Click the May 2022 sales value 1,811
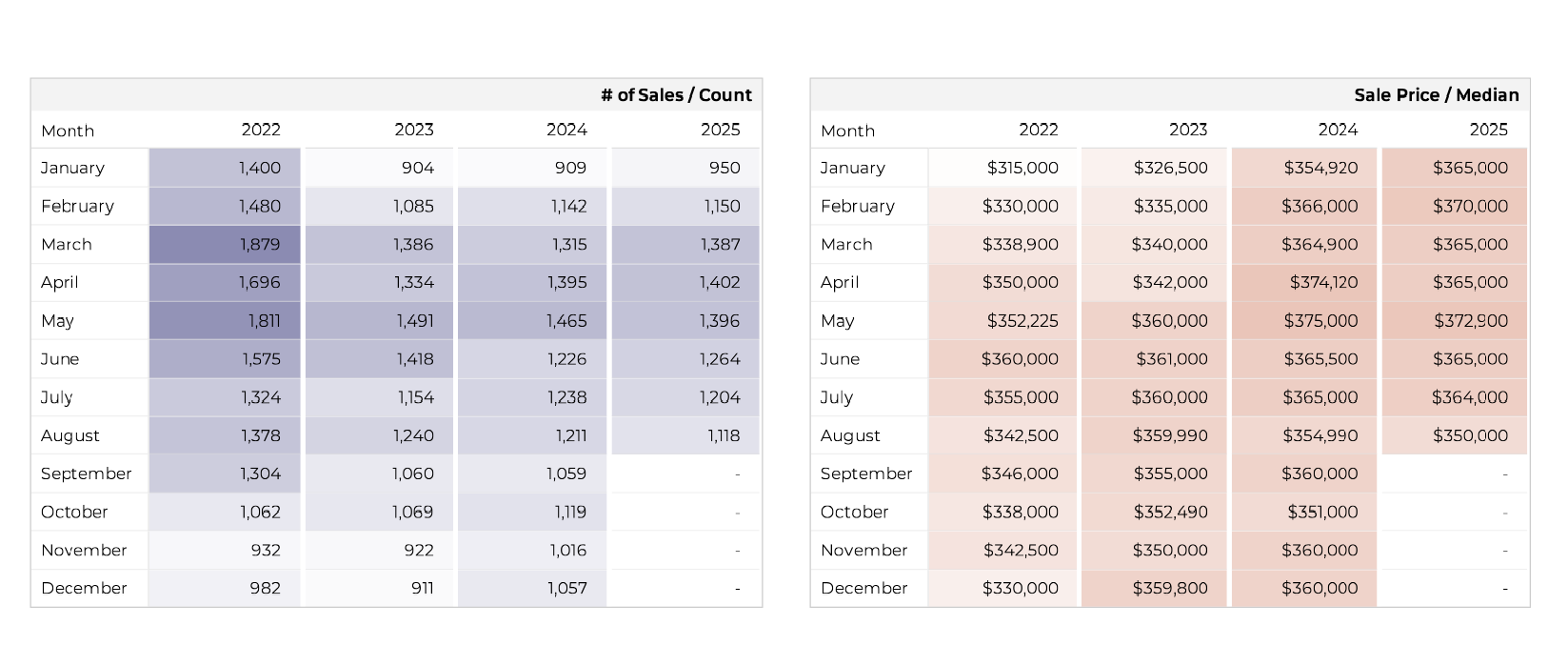This screenshot has width=1568, height=645. (x=225, y=321)
